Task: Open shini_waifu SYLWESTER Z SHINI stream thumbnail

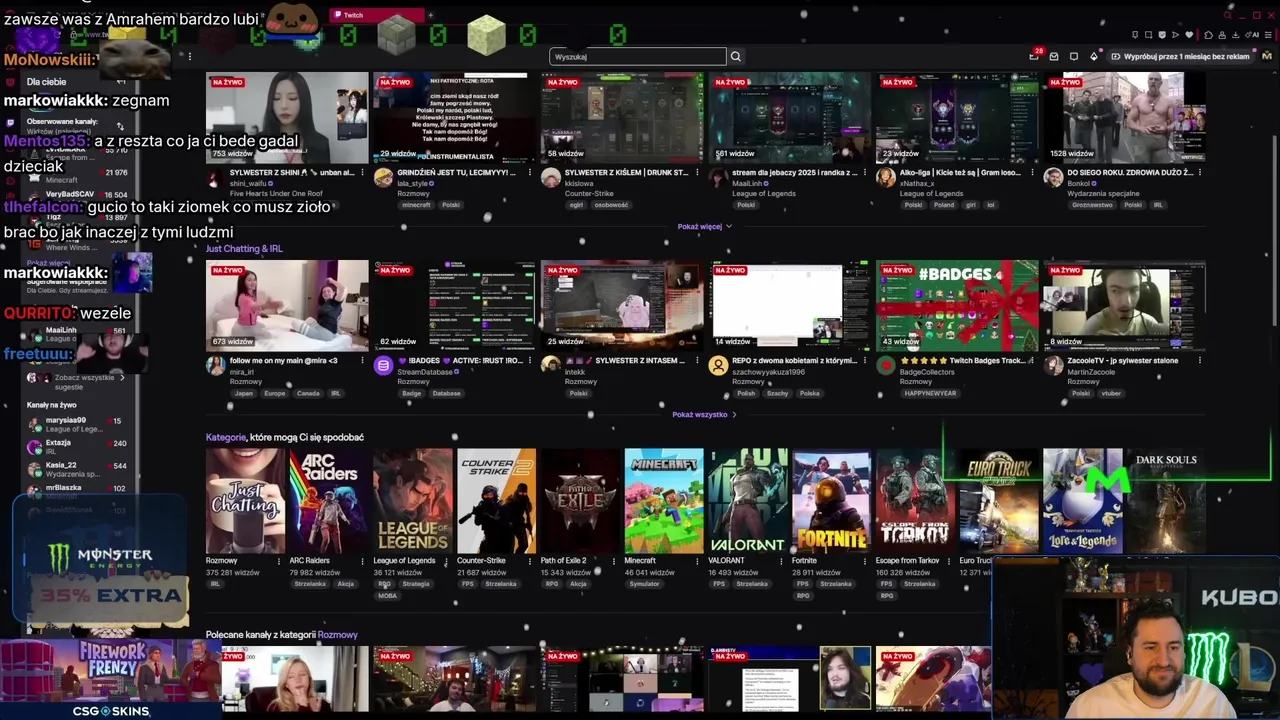Action: click(x=287, y=117)
